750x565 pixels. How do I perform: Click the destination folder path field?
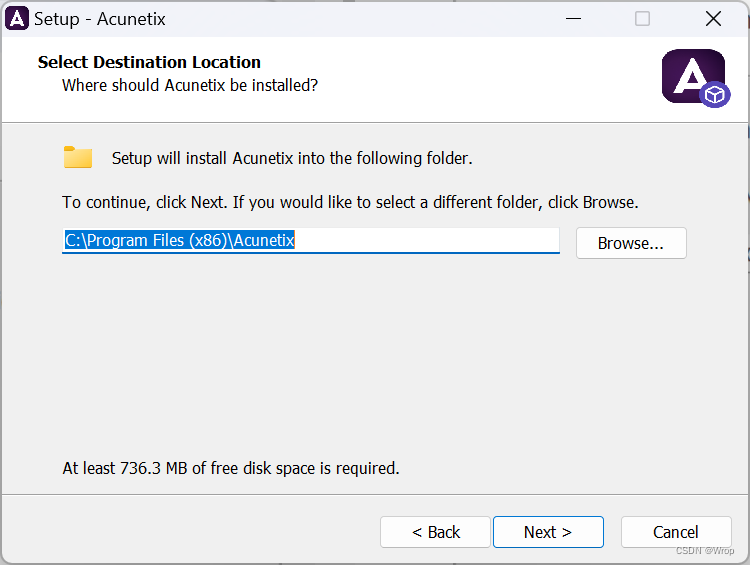[311, 241]
